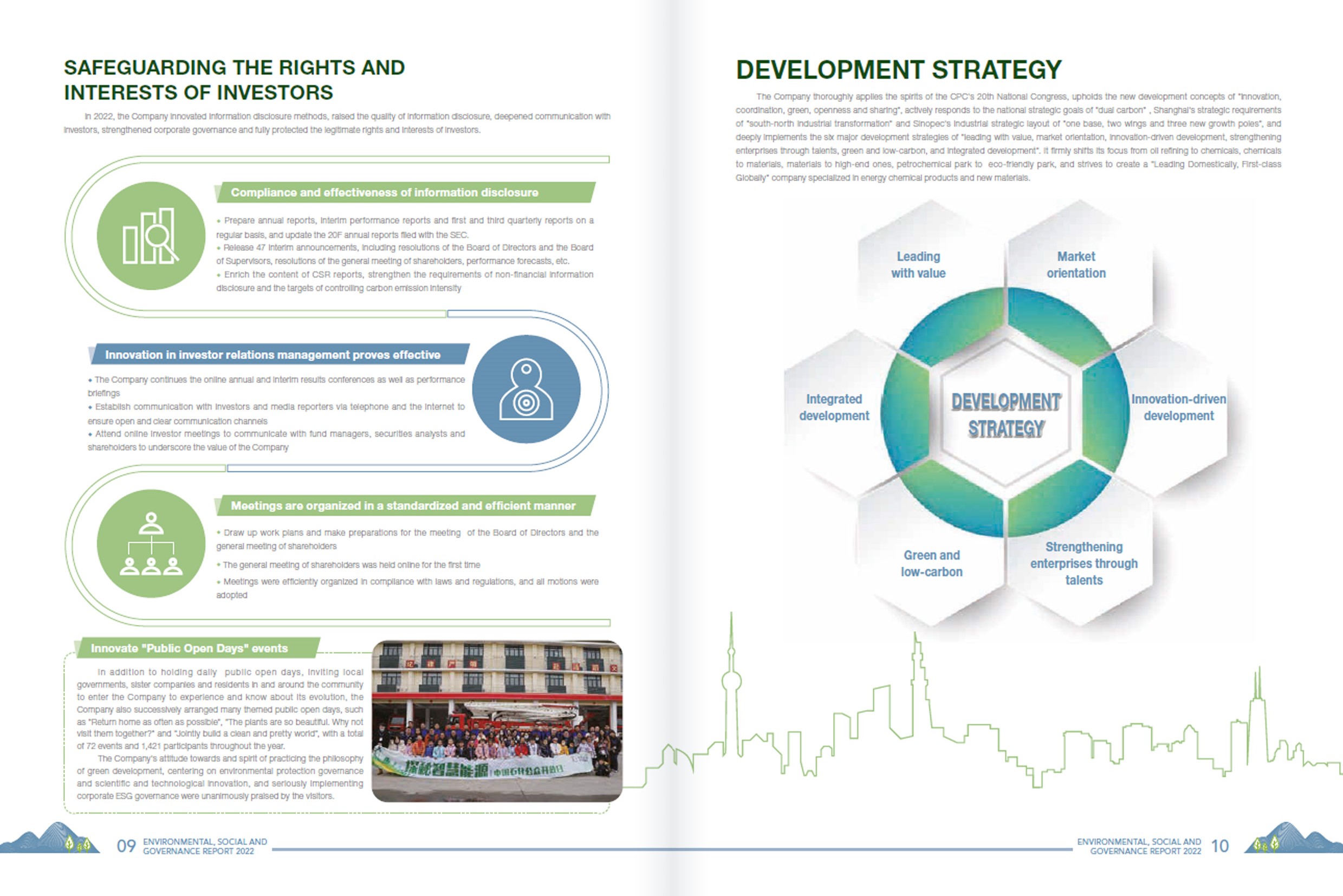Open the Public Open Days group photo
The width and height of the screenshot is (1343, 896).
click(x=497, y=721)
